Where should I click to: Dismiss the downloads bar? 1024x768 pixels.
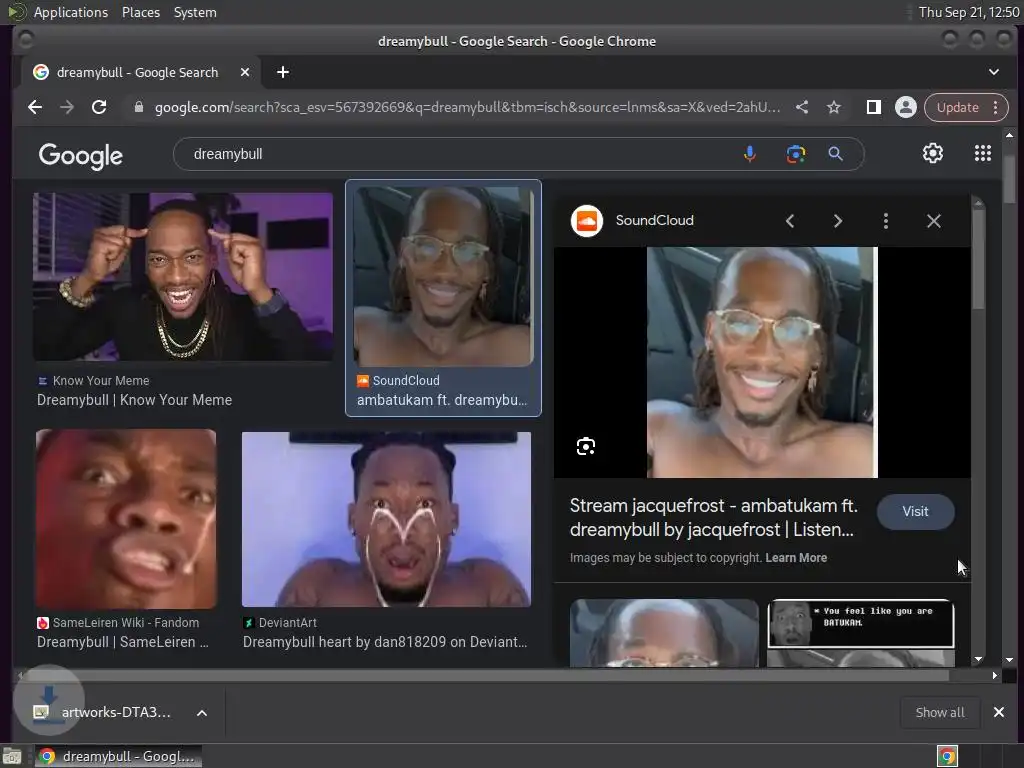click(x=999, y=712)
